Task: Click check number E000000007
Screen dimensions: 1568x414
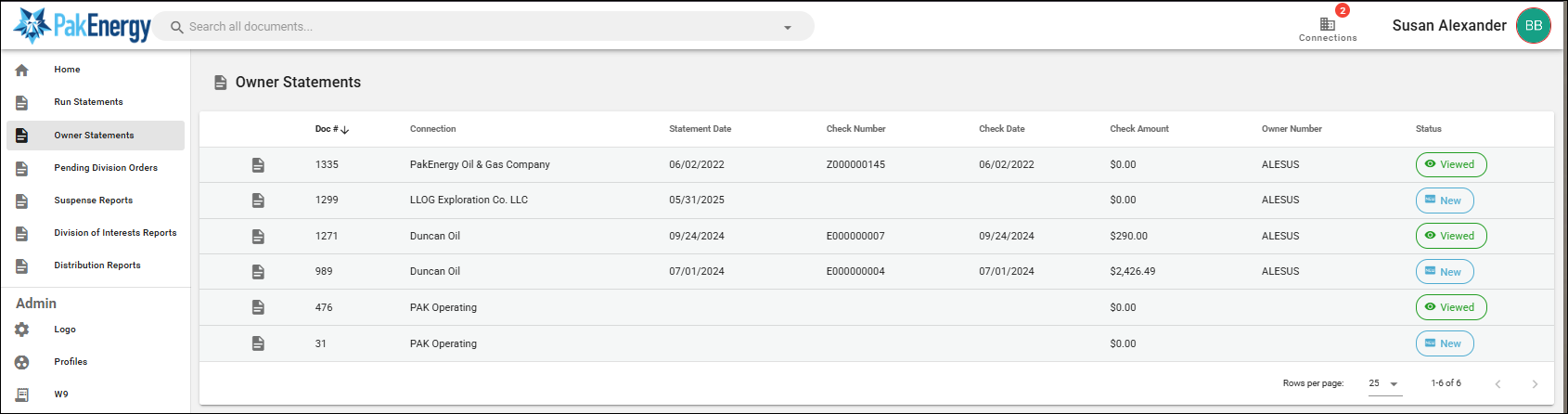Action: pyautogui.click(x=855, y=237)
